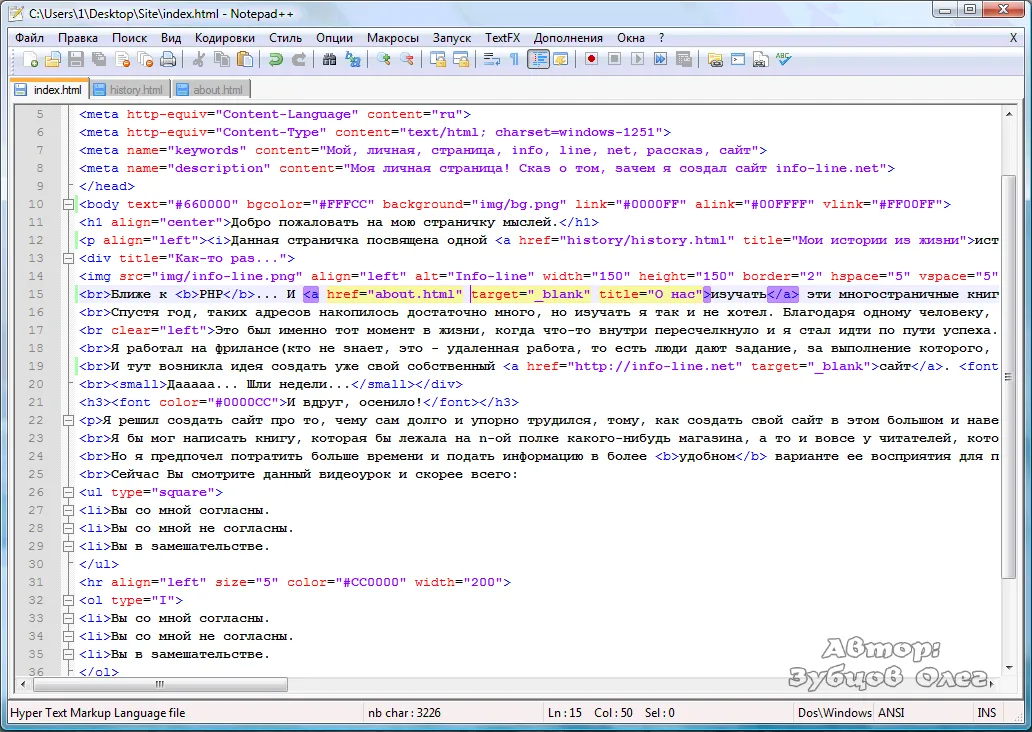Click the Redo toolbar arrow
Viewport: 1032px width, 732px height.
298,60
